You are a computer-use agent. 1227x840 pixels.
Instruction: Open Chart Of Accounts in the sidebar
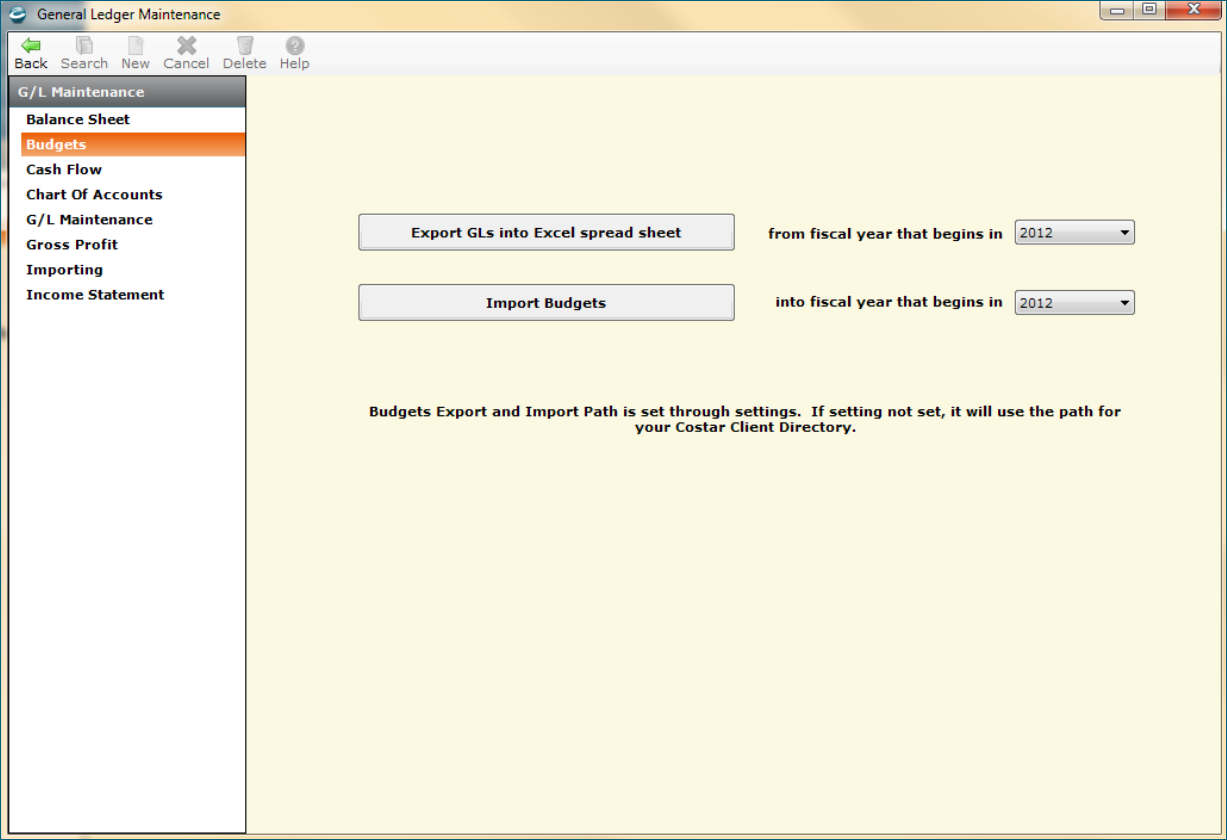click(x=133, y=194)
